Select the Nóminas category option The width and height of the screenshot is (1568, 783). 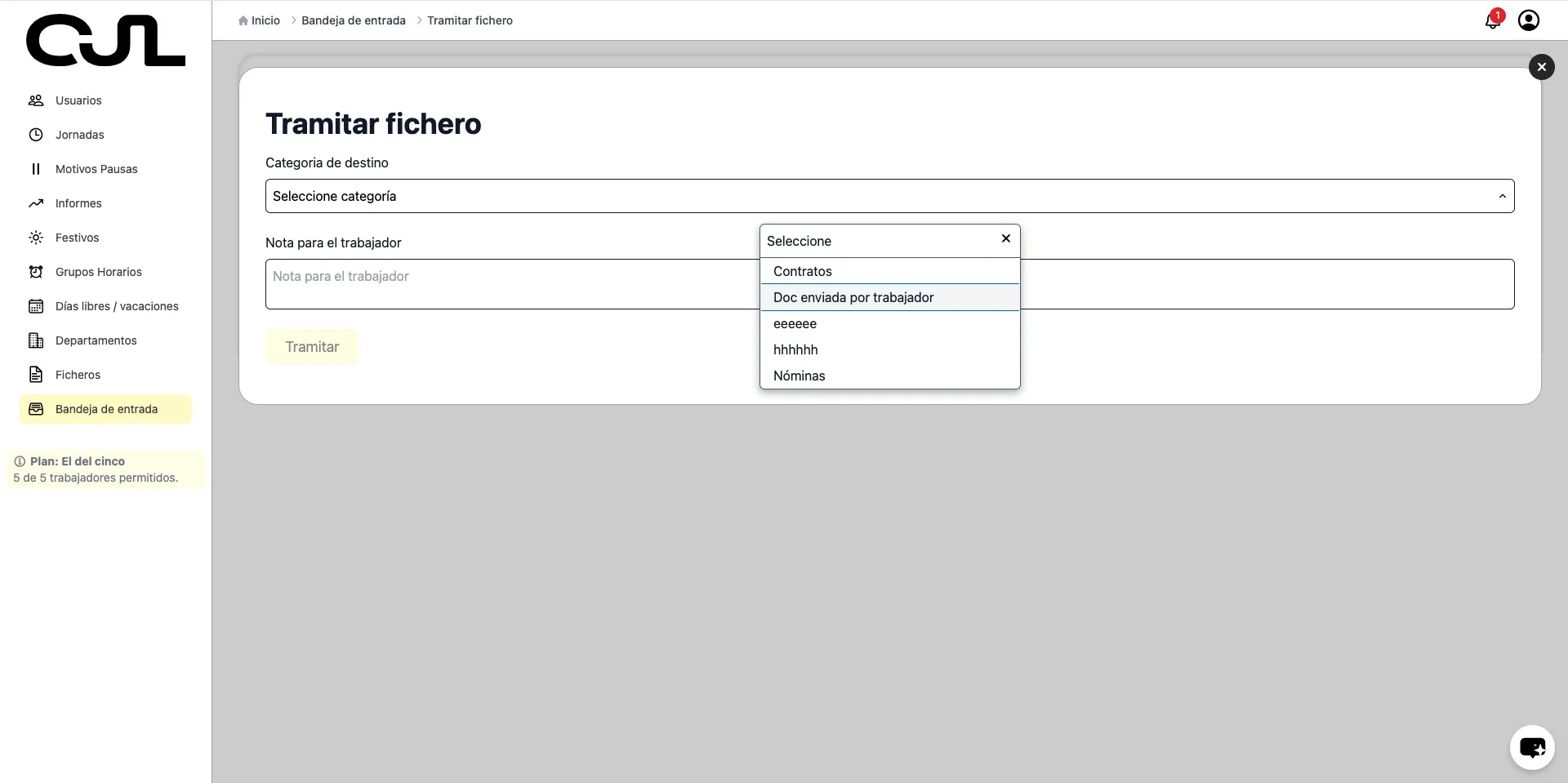799,376
